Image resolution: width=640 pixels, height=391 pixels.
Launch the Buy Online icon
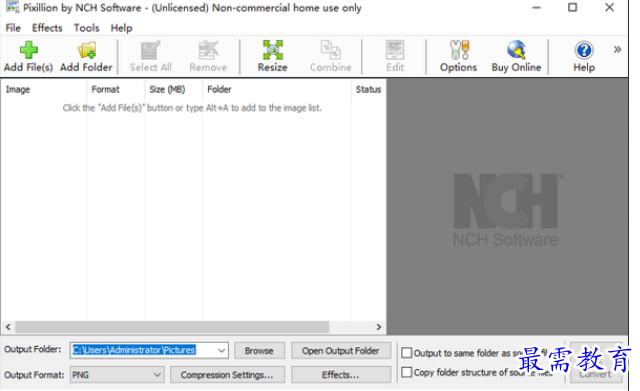tap(516, 50)
